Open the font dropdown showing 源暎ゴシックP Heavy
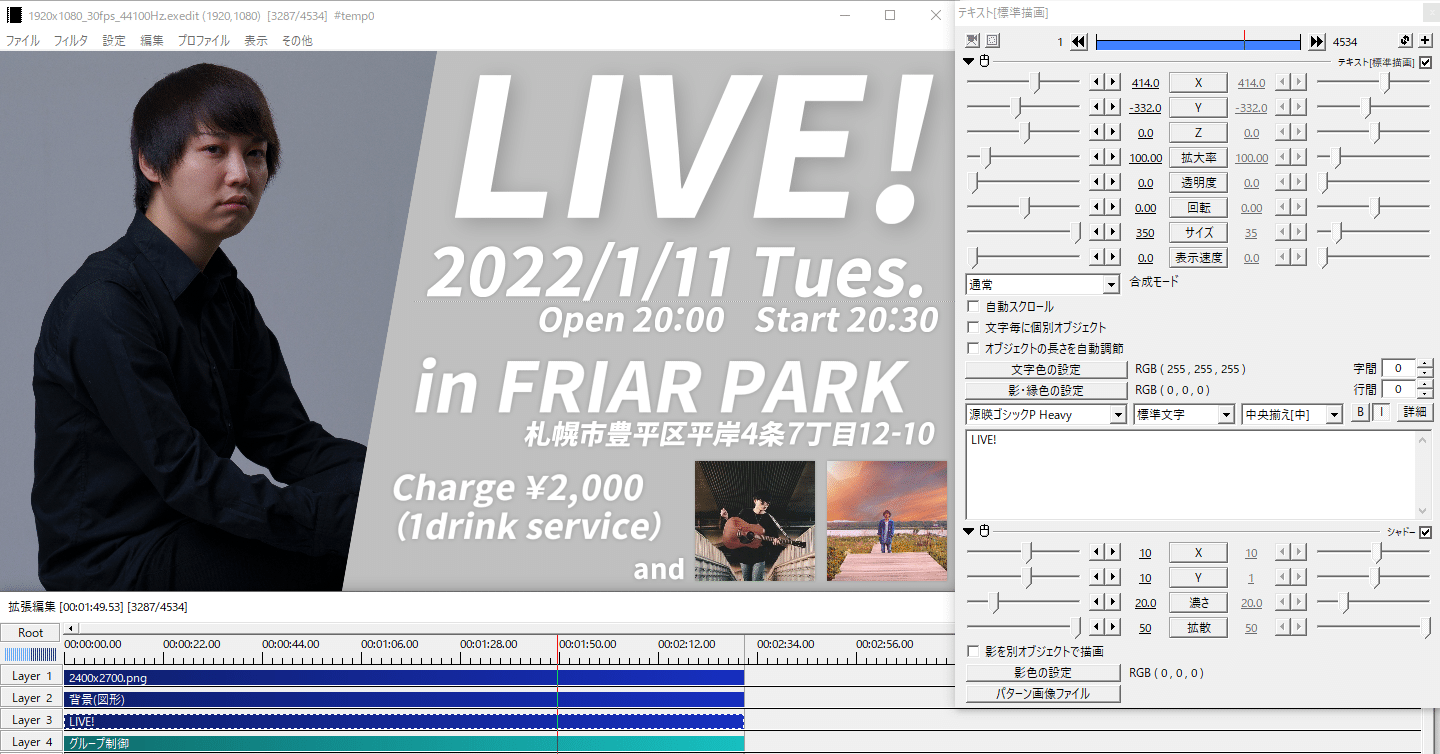 (x=1046, y=414)
